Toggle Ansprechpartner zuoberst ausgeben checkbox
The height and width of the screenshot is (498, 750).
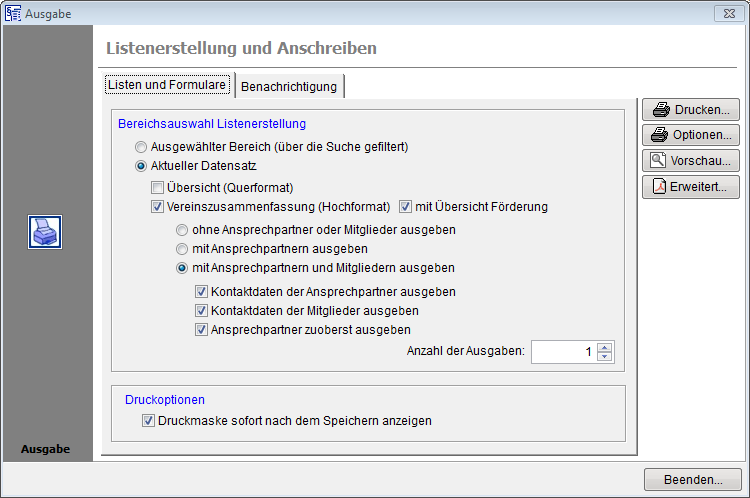(201, 329)
